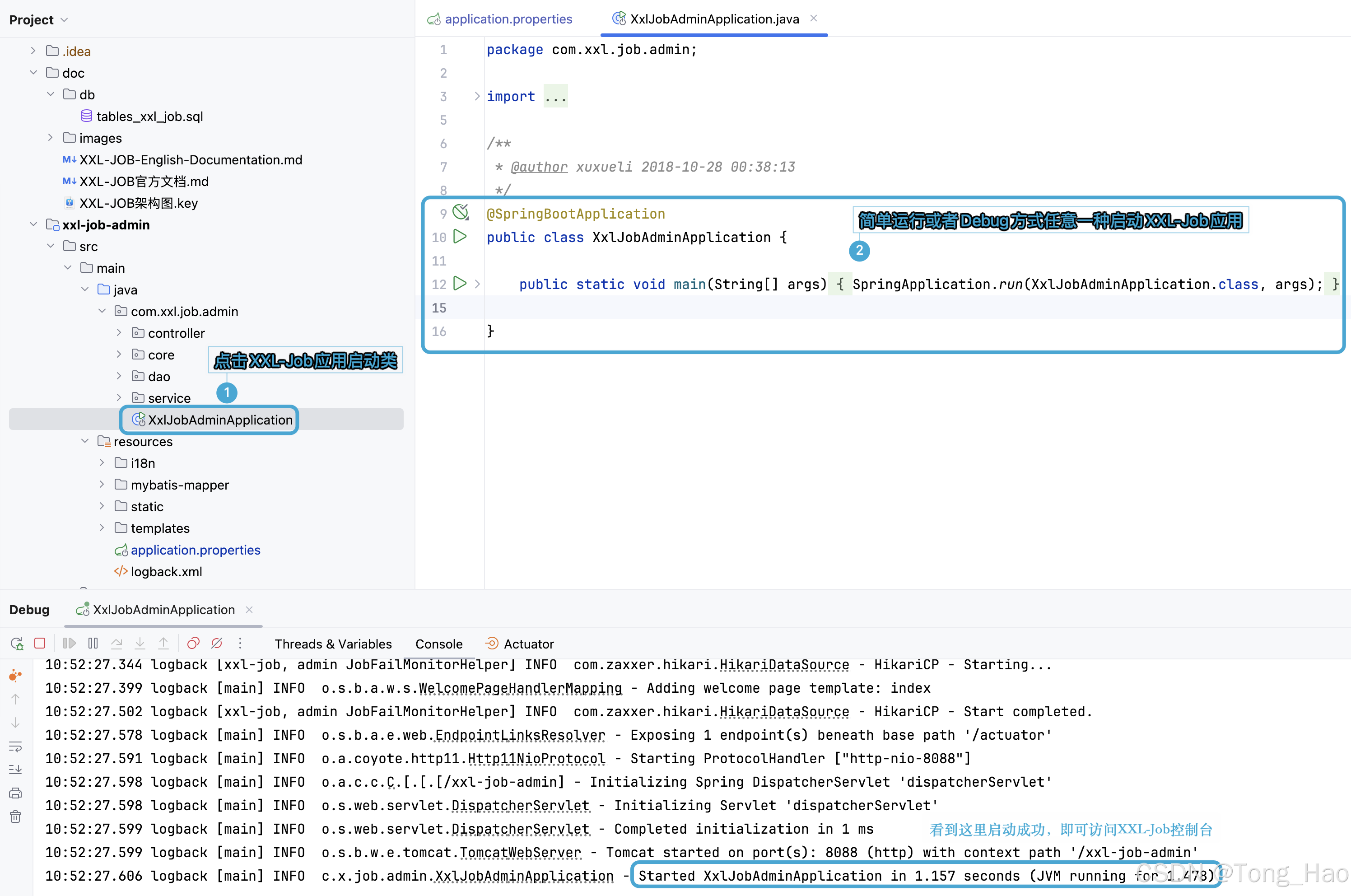1351x896 pixels.
Task: Expand the .idea folder
Action: (33, 51)
